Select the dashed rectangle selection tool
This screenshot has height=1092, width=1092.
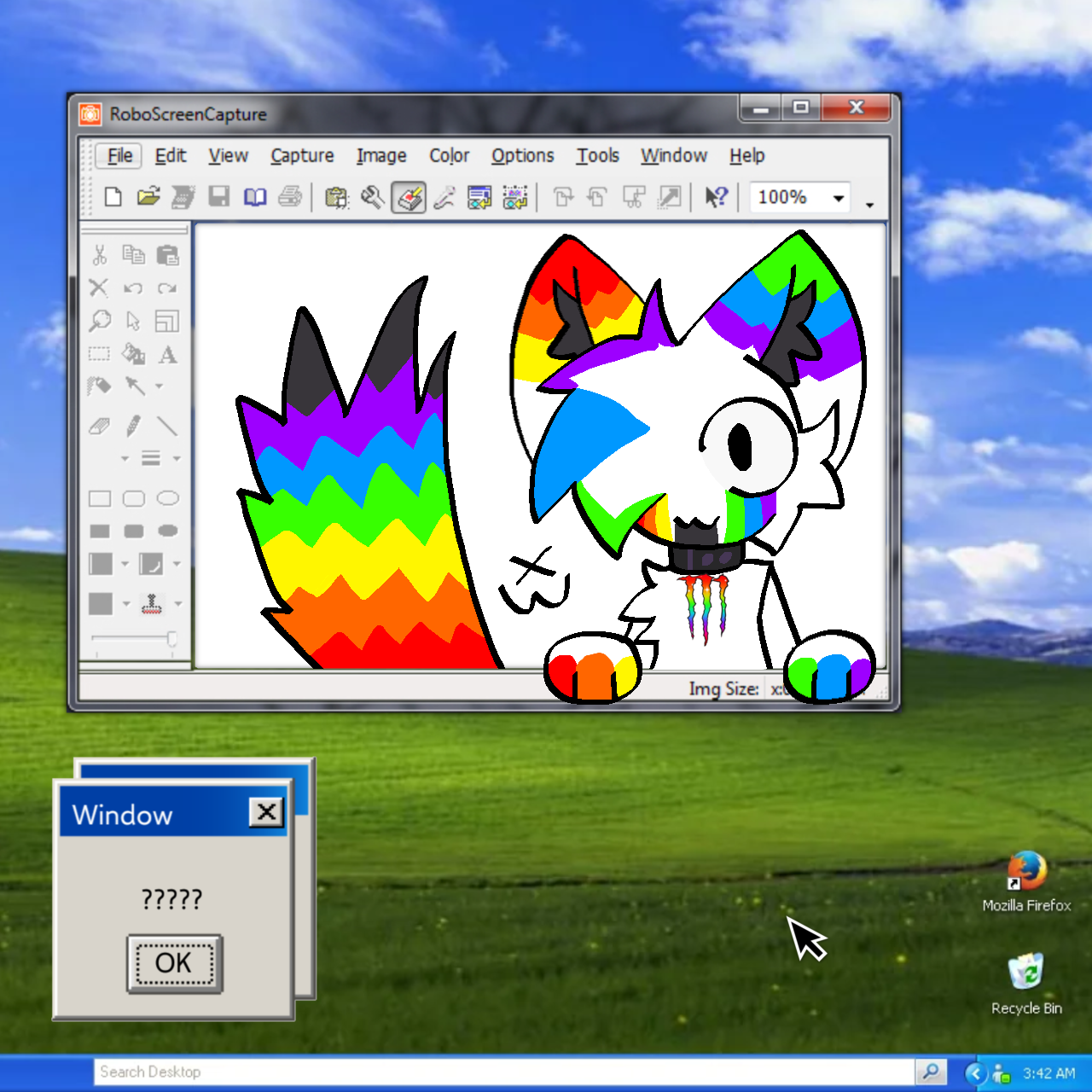[x=100, y=354]
